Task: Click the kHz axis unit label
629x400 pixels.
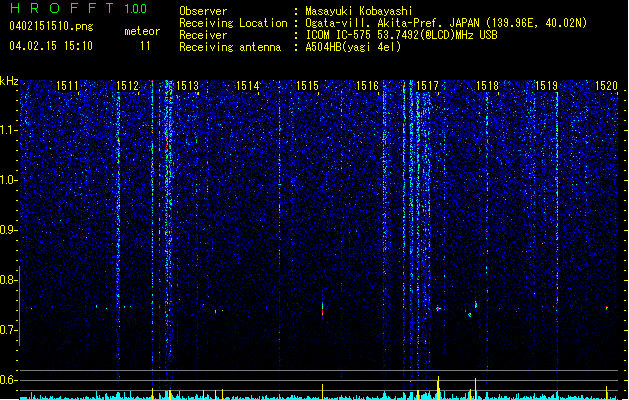Action: tap(9, 81)
